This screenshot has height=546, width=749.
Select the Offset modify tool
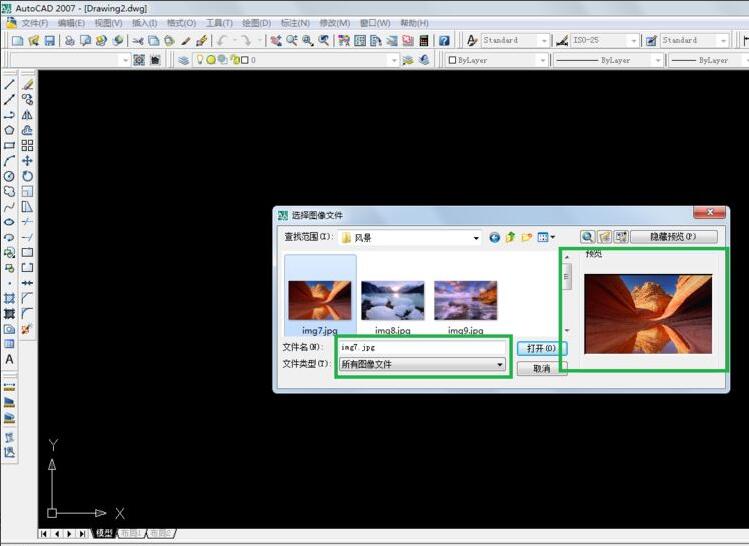point(28,130)
